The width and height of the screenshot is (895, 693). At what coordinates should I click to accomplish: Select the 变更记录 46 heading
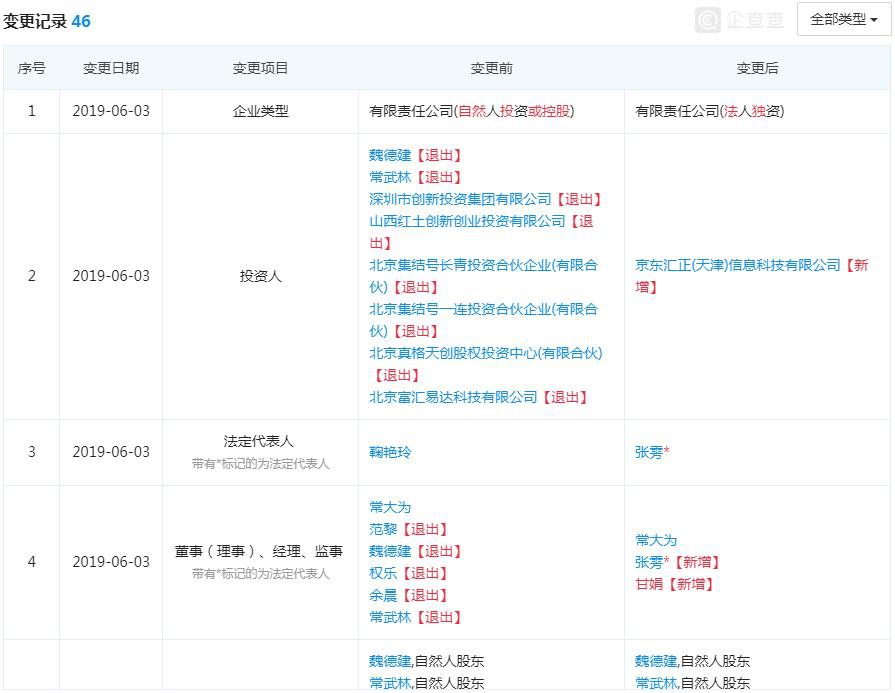(x=47, y=22)
